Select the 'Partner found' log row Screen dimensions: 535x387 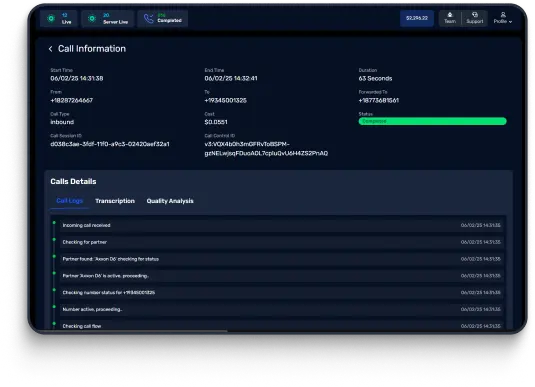coord(281,259)
